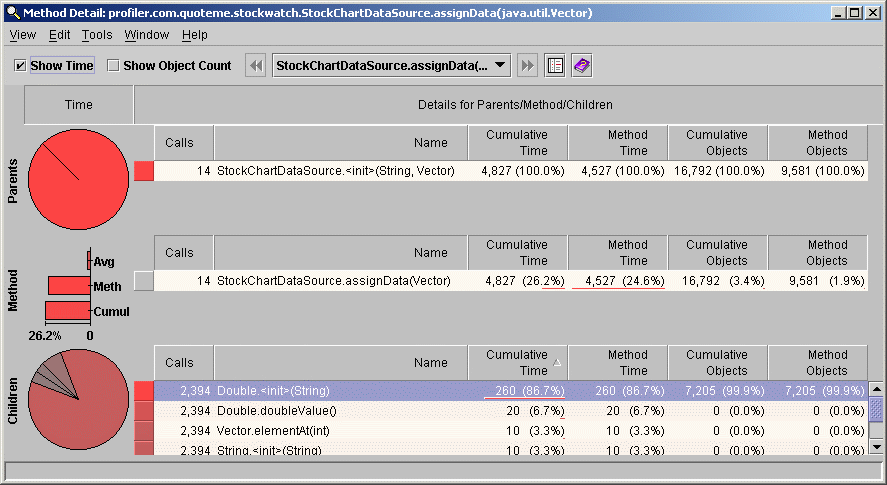Click the red icon beside Double.<init>(String) row
This screenshot has height=485, width=887.
pos(144,391)
